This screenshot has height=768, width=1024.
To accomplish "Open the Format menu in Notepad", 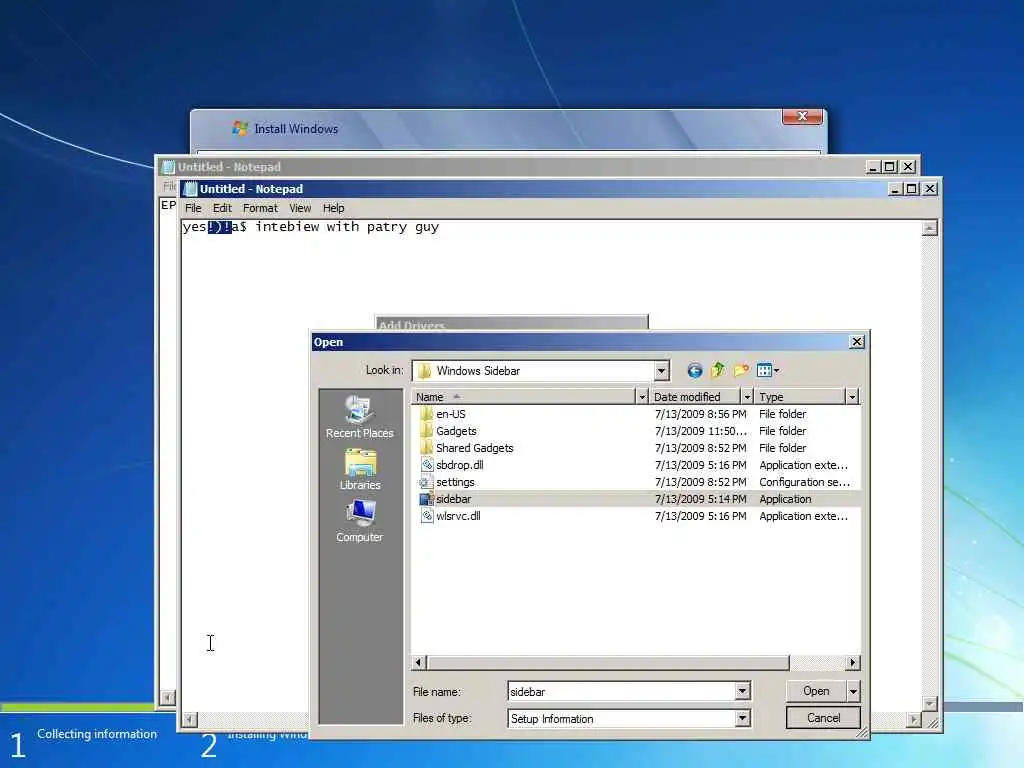I will coord(260,208).
